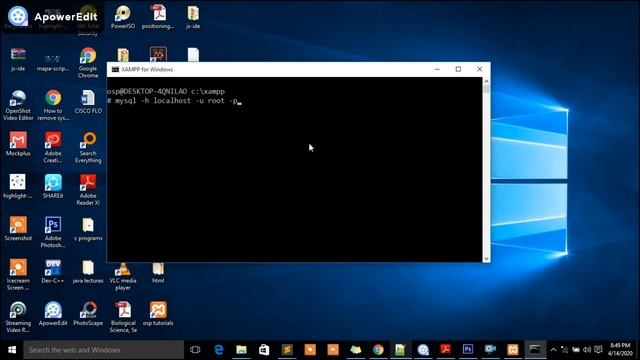Select the osp tutorials desktop shortcut

pyautogui.click(x=158, y=314)
